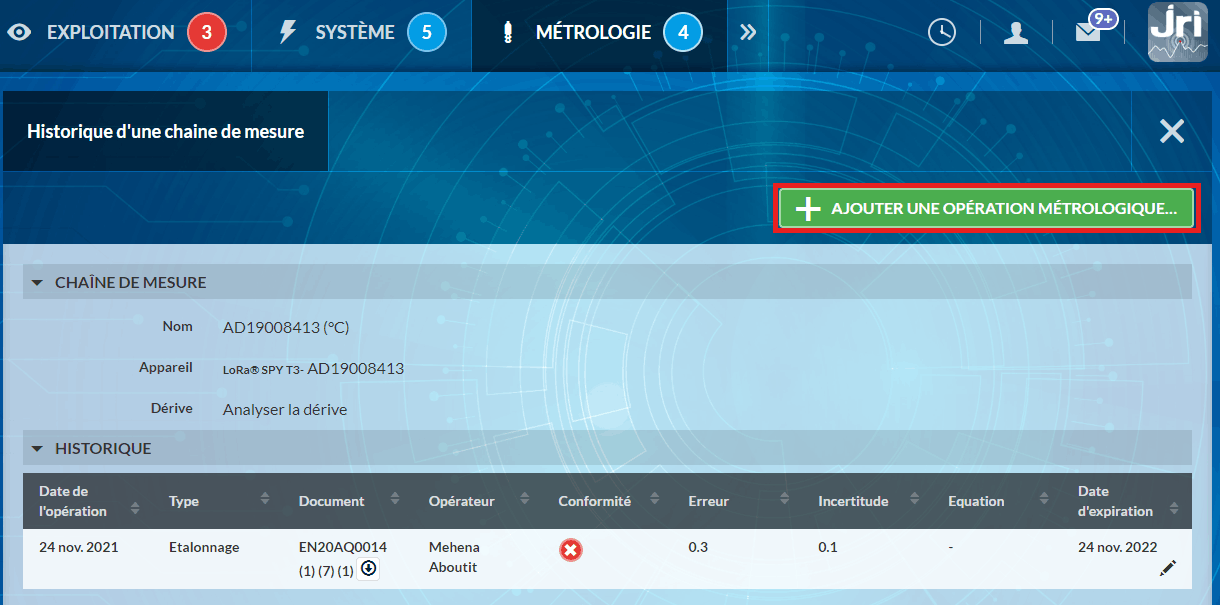Screen dimensions: 1220x605
Task: Click the Etalonnage type cell
Action: pos(204,547)
